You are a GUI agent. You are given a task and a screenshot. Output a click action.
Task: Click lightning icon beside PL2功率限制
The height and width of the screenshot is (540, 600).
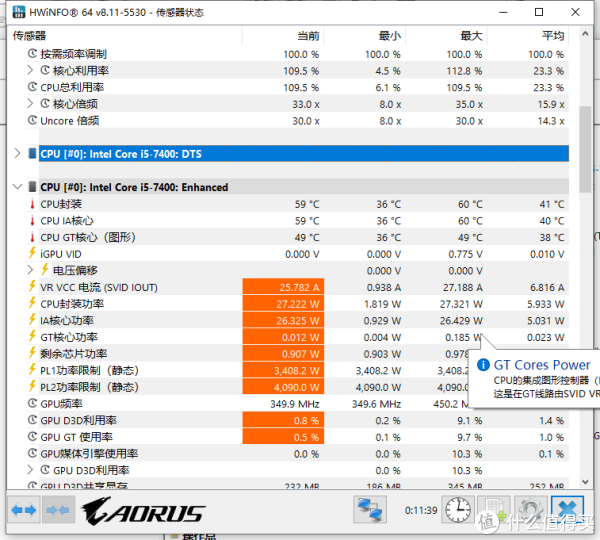click(x=33, y=386)
